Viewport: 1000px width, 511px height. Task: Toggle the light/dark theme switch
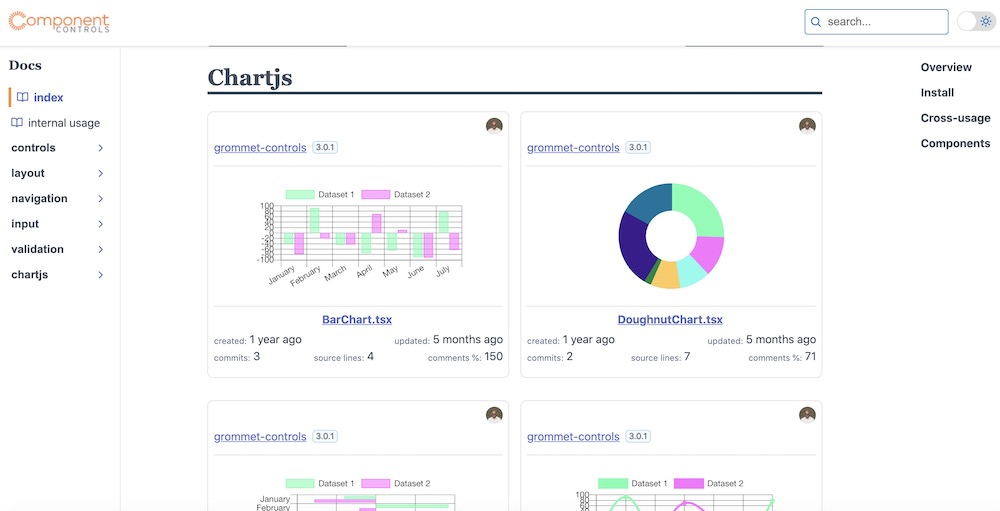[976, 21]
